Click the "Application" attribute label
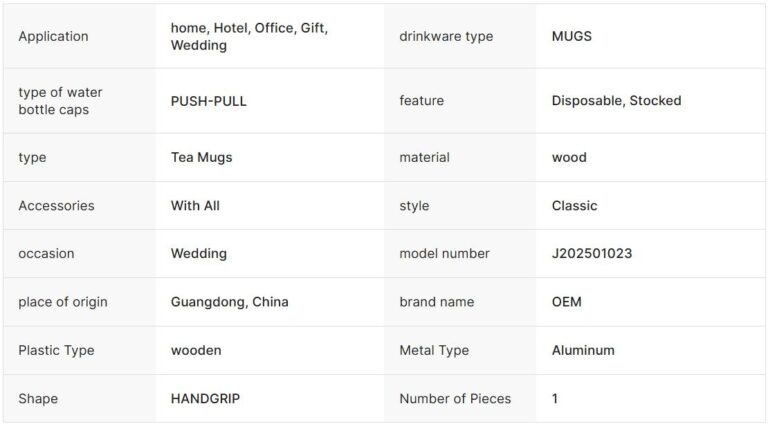Viewport: 768px width, 424px height. (x=53, y=37)
